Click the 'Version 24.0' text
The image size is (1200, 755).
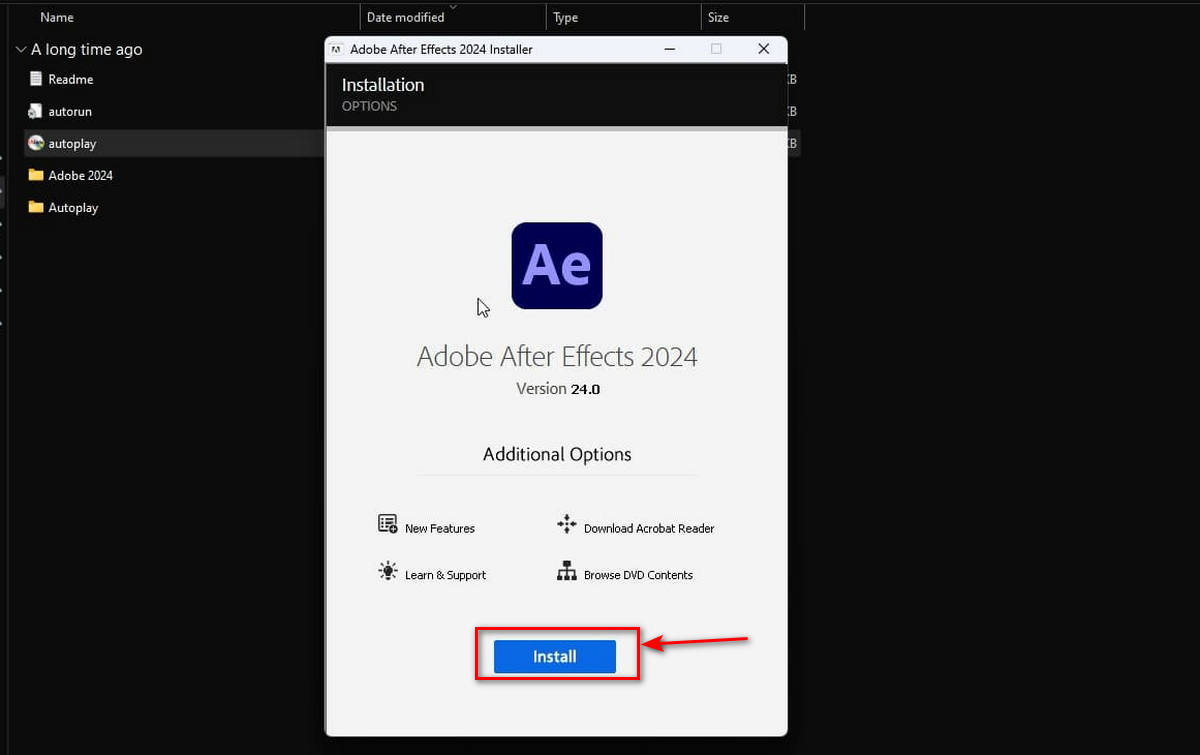click(558, 389)
